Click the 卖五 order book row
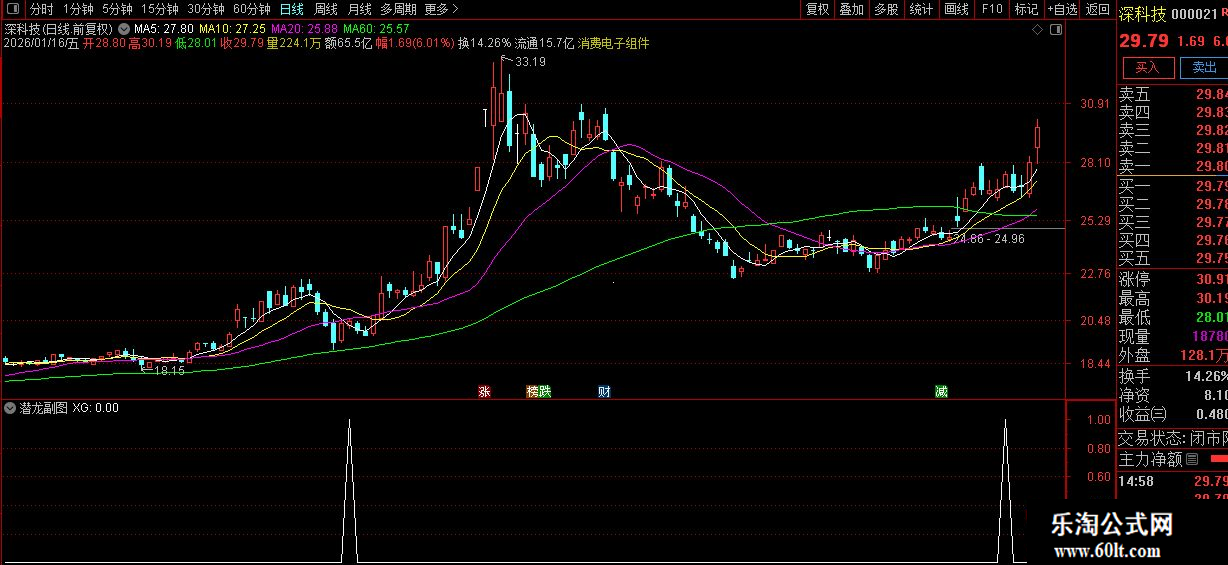Screen dimensions: 1228x565 point(1172,94)
